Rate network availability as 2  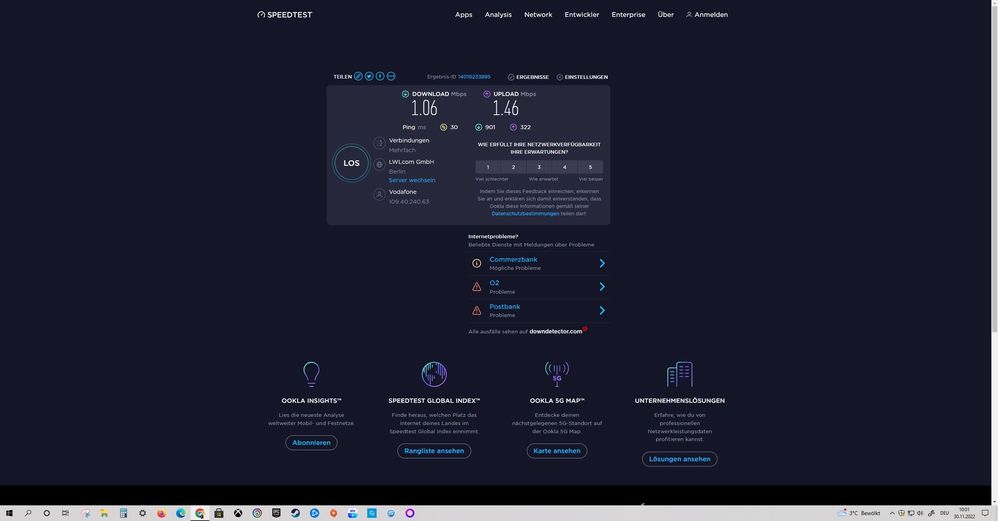pyautogui.click(x=514, y=167)
